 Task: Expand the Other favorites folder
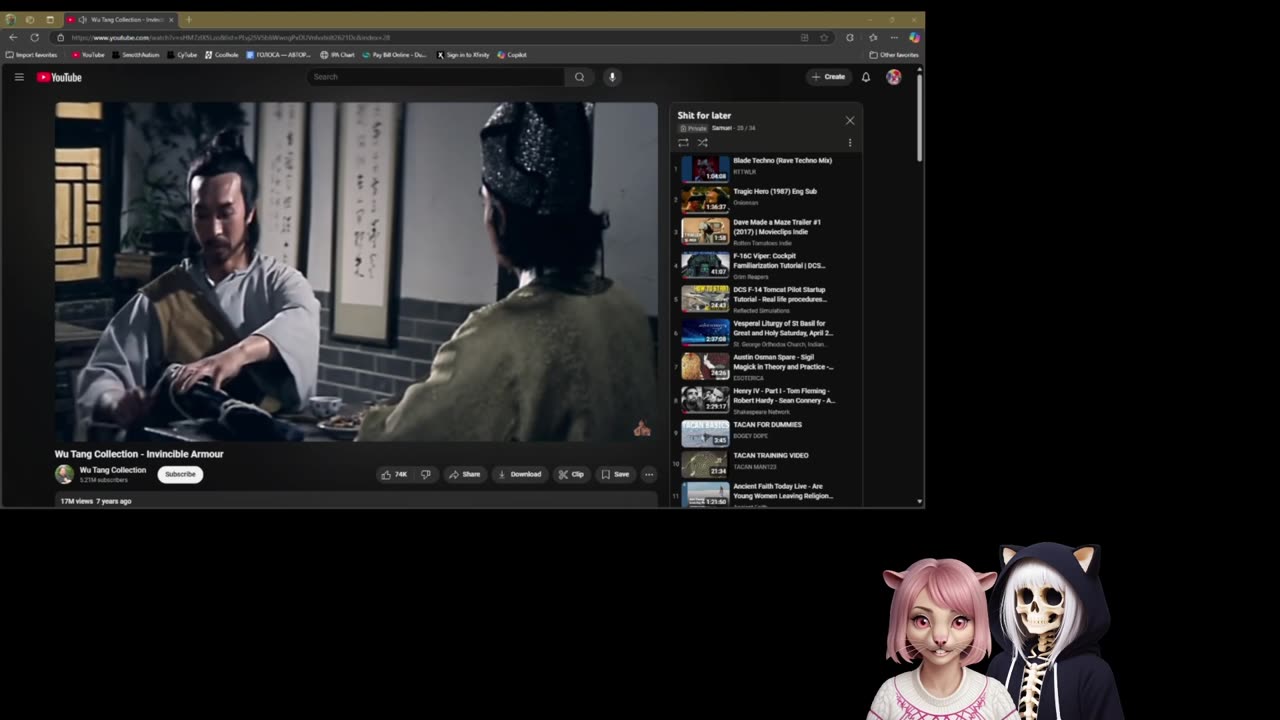click(x=894, y=55)
